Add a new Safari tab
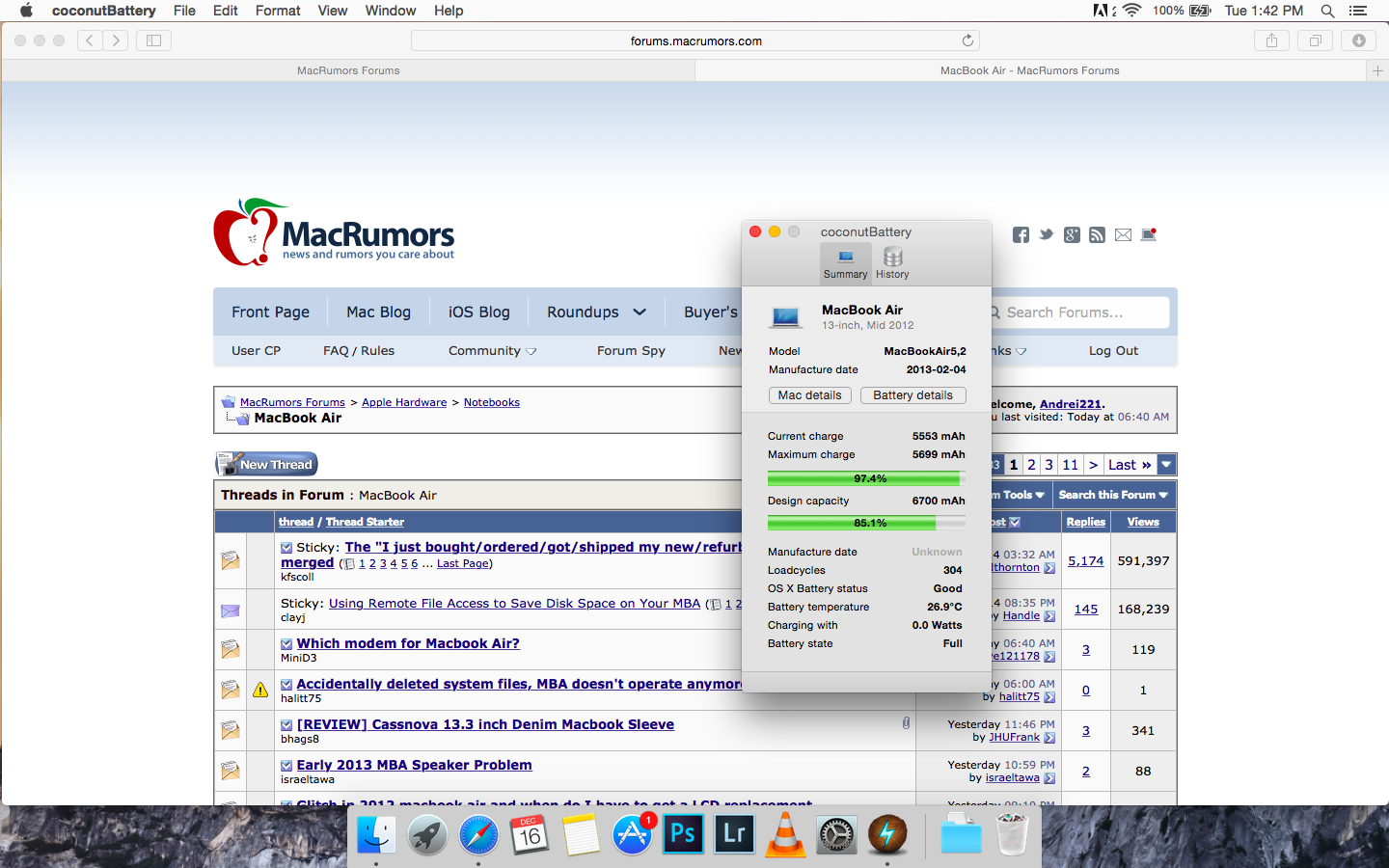1389x868 pixels. (1377, 70)
